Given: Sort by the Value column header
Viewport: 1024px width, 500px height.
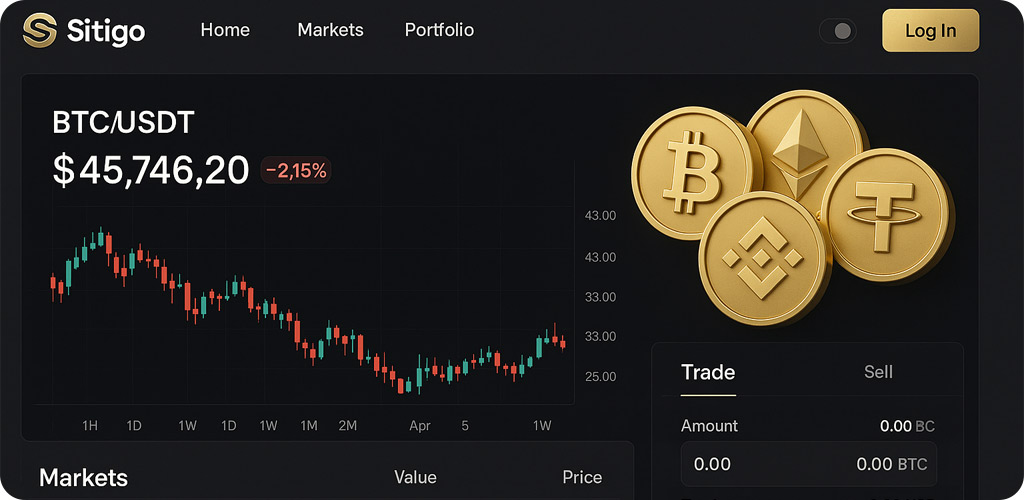Looking at the screenshot, I should [415, 477].
